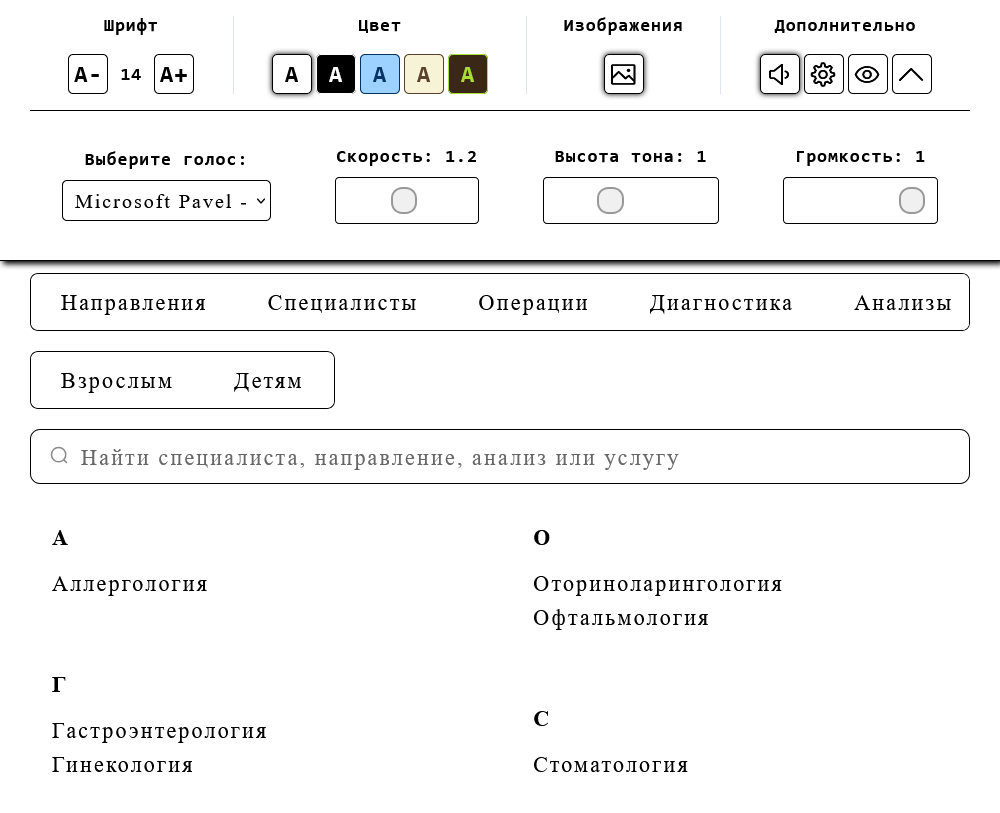Select the blue color scheme
Image resolution: width=1000 pixels, height=813 pixels.
point(380,74)
